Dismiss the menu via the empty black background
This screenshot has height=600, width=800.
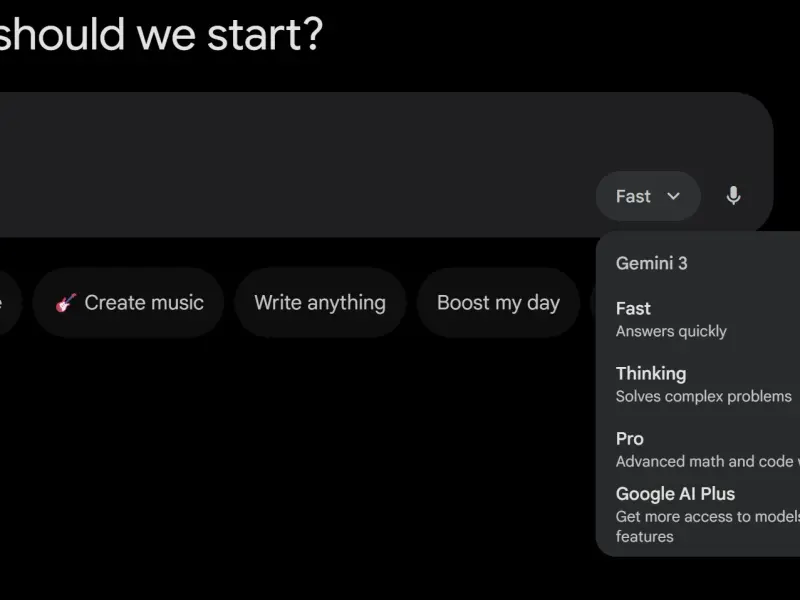(x=306, y=459)
